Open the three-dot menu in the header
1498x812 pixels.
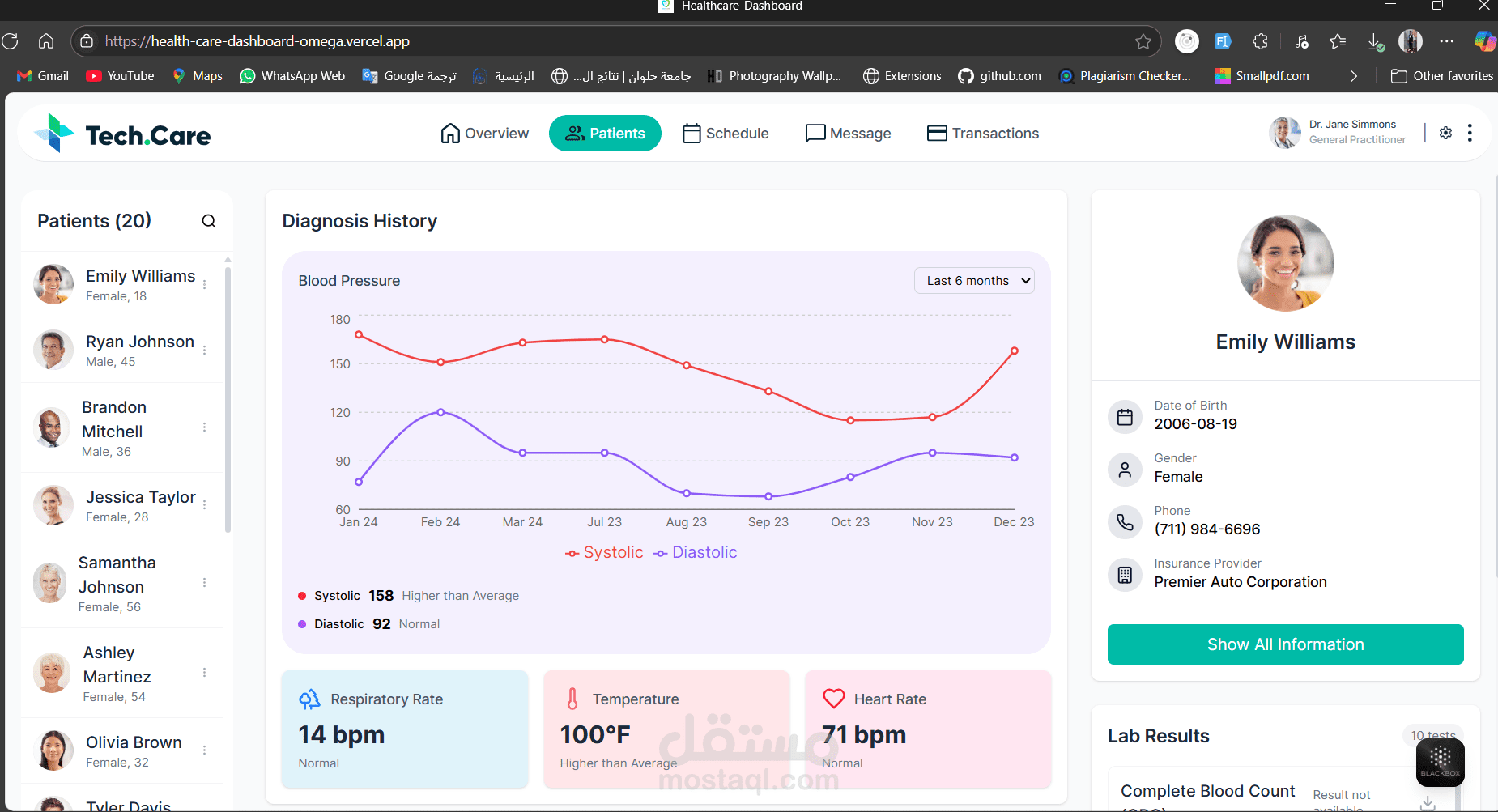[x=1470, y=133]
